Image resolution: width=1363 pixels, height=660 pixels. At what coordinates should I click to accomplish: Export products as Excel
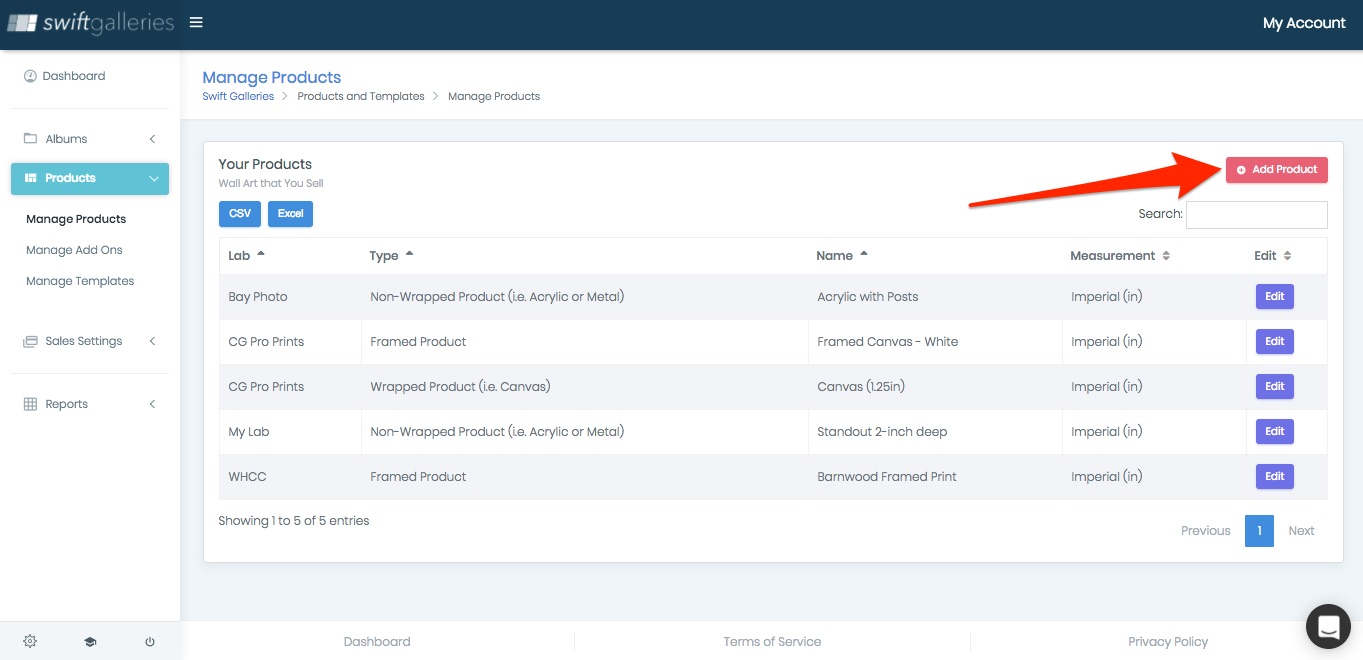click(290, 214)
